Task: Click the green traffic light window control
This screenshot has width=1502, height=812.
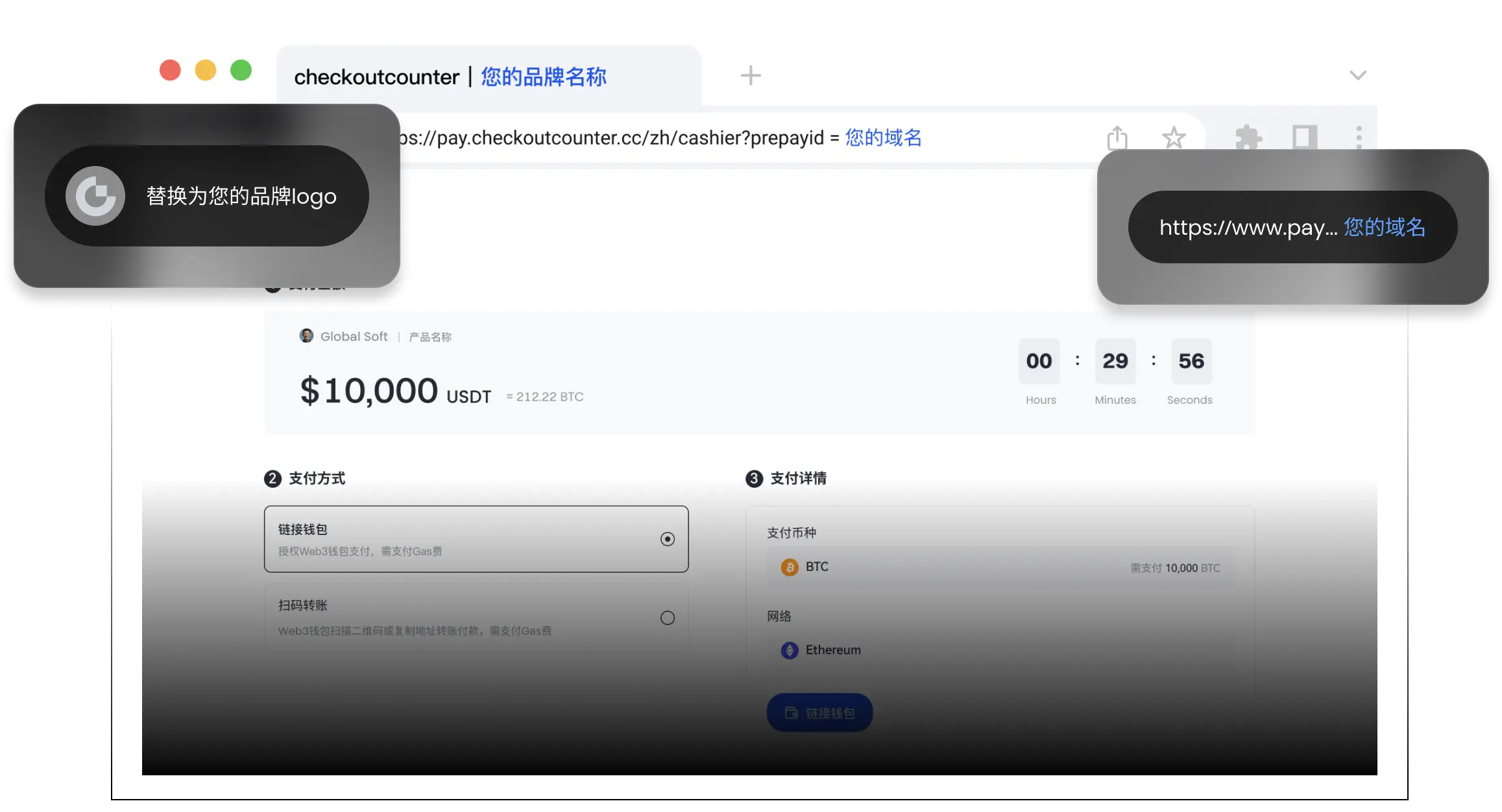Action: (x=241, y=70)
